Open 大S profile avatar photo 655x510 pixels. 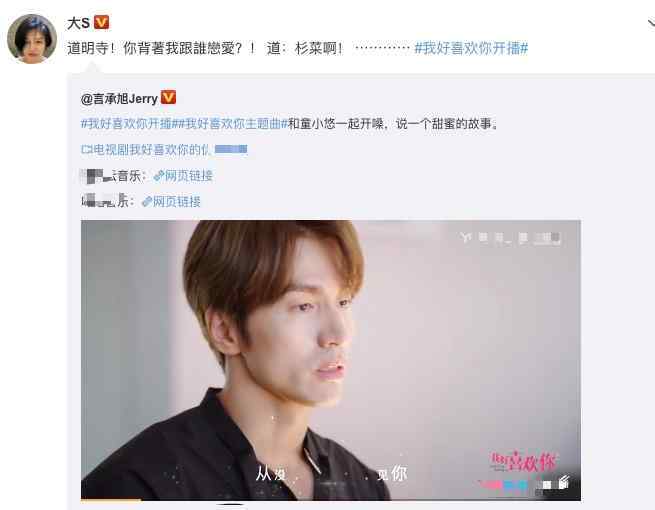point(32,39)
